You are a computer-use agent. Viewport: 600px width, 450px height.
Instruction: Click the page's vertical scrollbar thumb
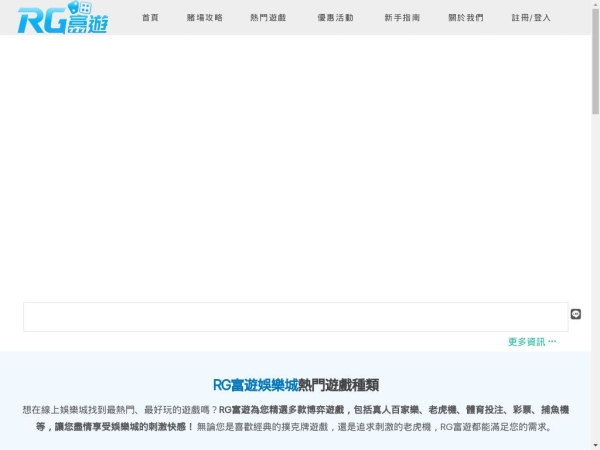pyautogui.click(x=595, y=61)
